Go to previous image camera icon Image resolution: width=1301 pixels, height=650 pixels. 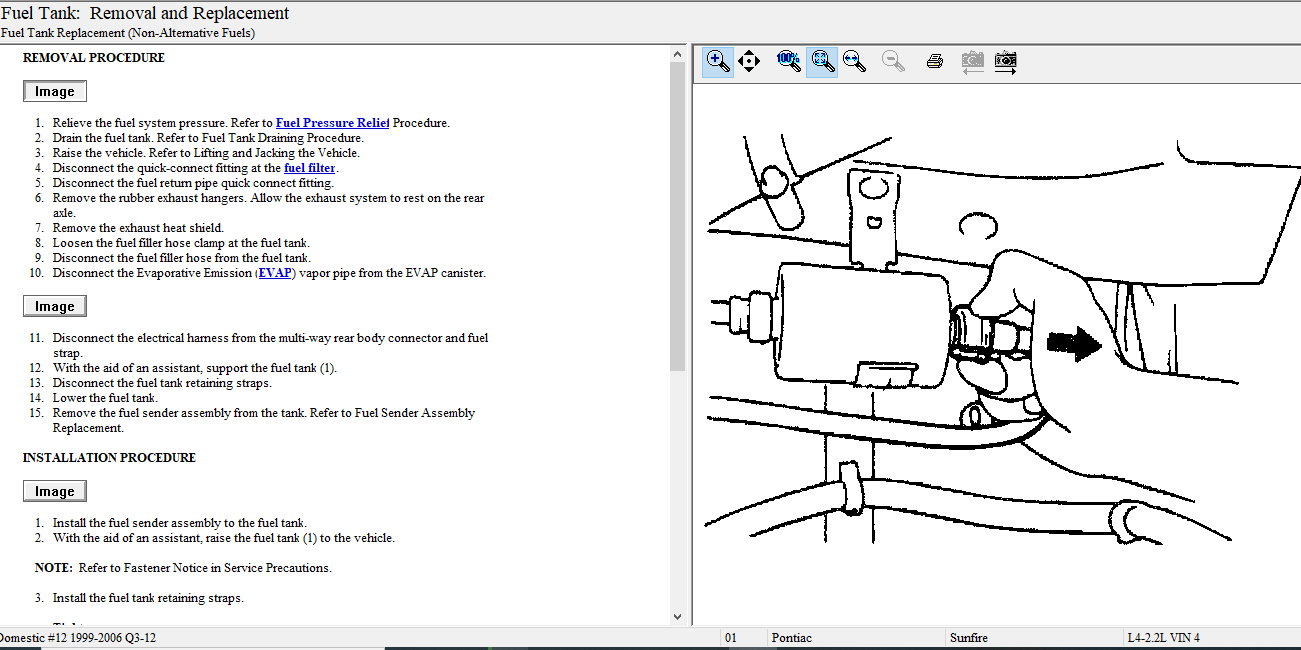(x=972, y=61)
